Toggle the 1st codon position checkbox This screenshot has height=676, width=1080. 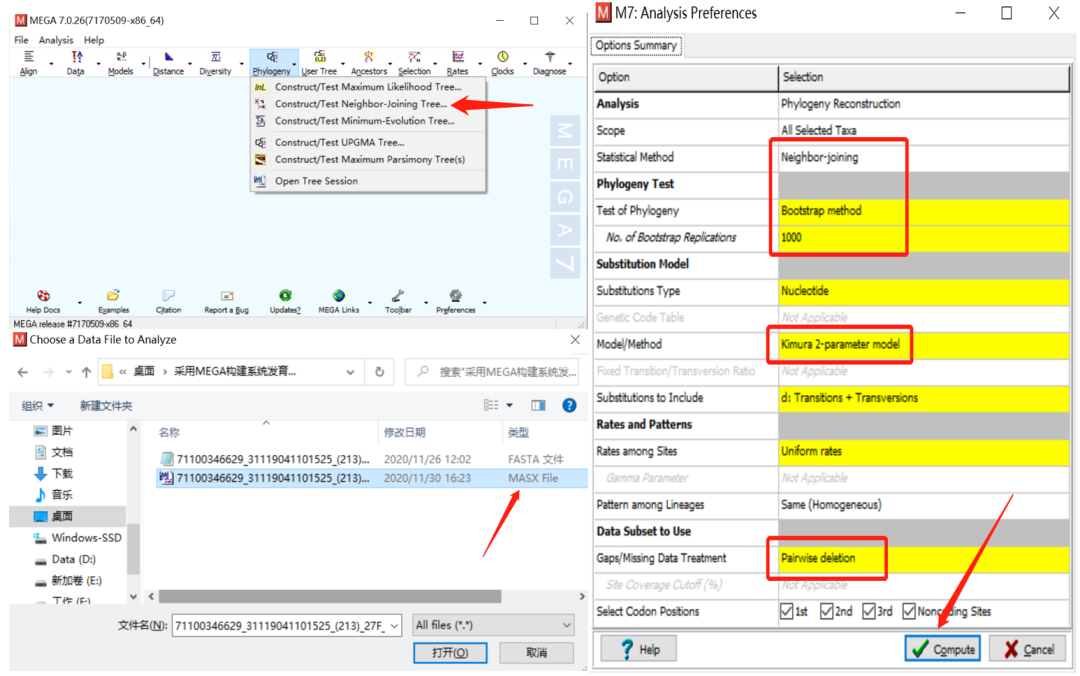coord(787,611)
